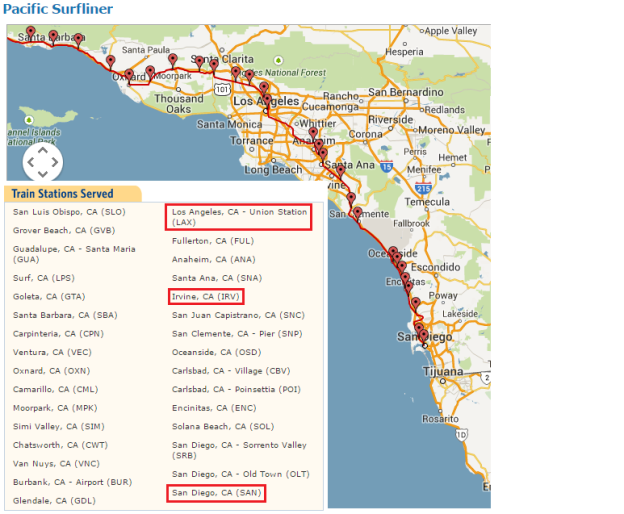This screenshot has width=624, height=514.
Task: Open Guadalupe, CA - Santa Maria (GUA) station
Action: tap(74, 254)
